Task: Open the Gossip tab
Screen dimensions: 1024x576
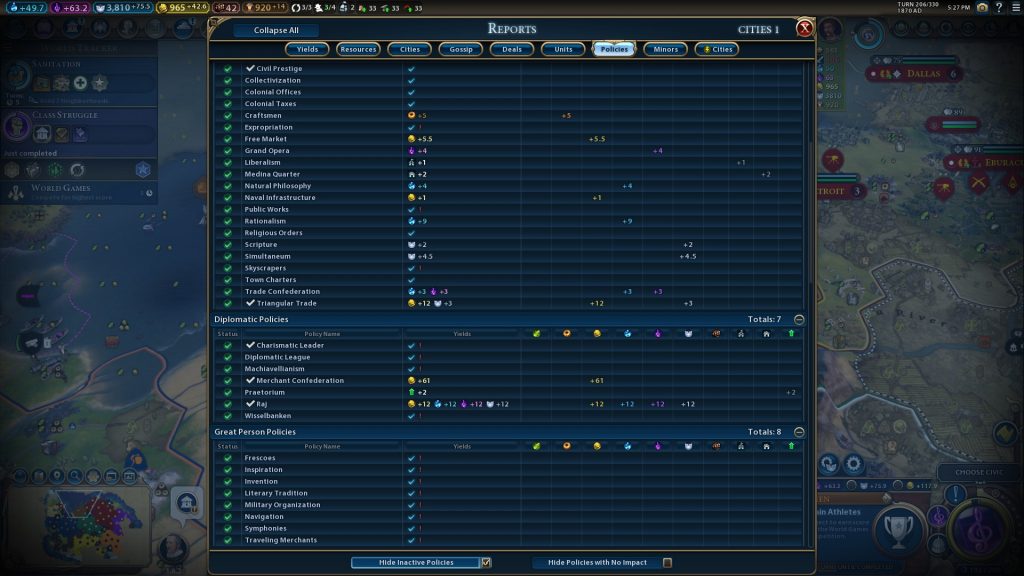Action: coord(460,49)
